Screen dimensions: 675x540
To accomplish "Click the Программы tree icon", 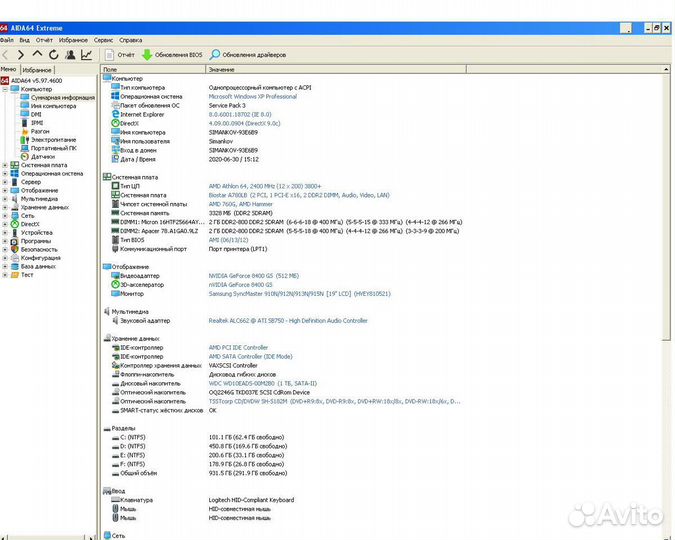I will pos(15,241).
